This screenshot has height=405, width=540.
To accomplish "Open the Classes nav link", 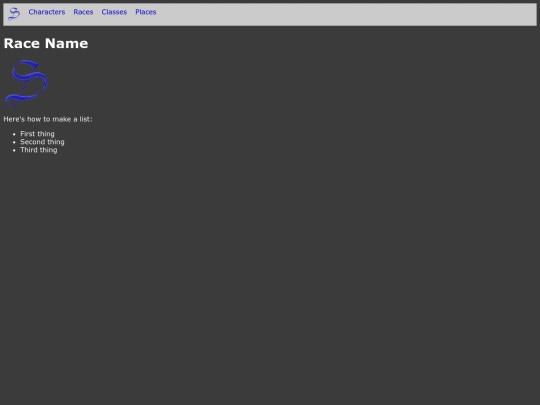I will pos(114,12).
